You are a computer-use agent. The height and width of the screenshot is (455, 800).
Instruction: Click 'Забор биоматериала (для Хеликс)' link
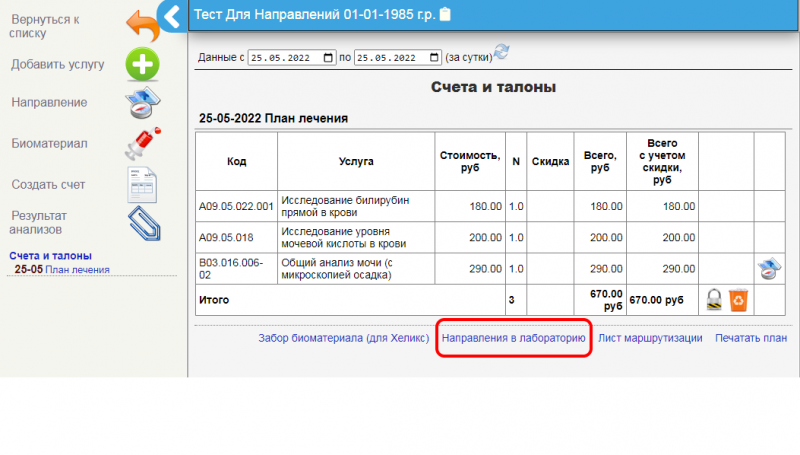click(344, 339)
